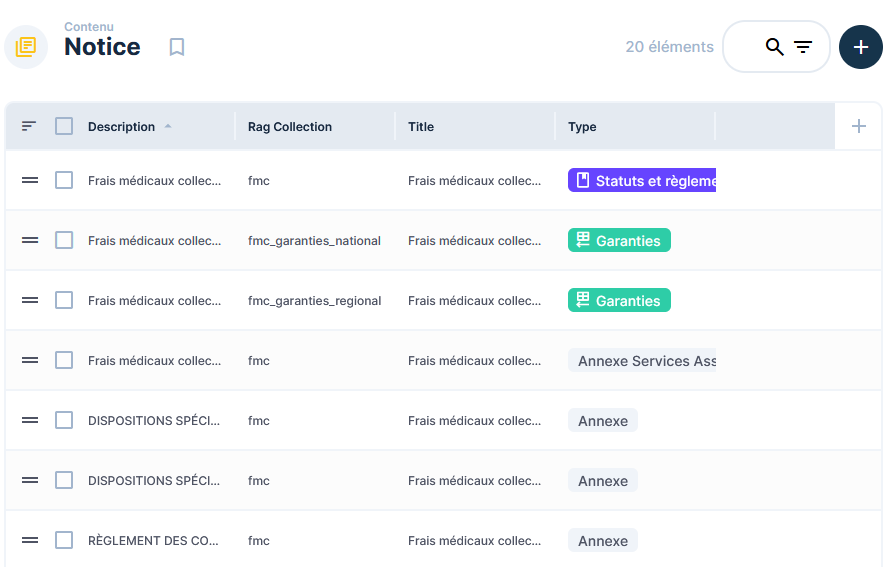This screenshot has width=887, height=567.
Task: Toggle the select-all checkbox in header
Action: click(x=64, y=126)
